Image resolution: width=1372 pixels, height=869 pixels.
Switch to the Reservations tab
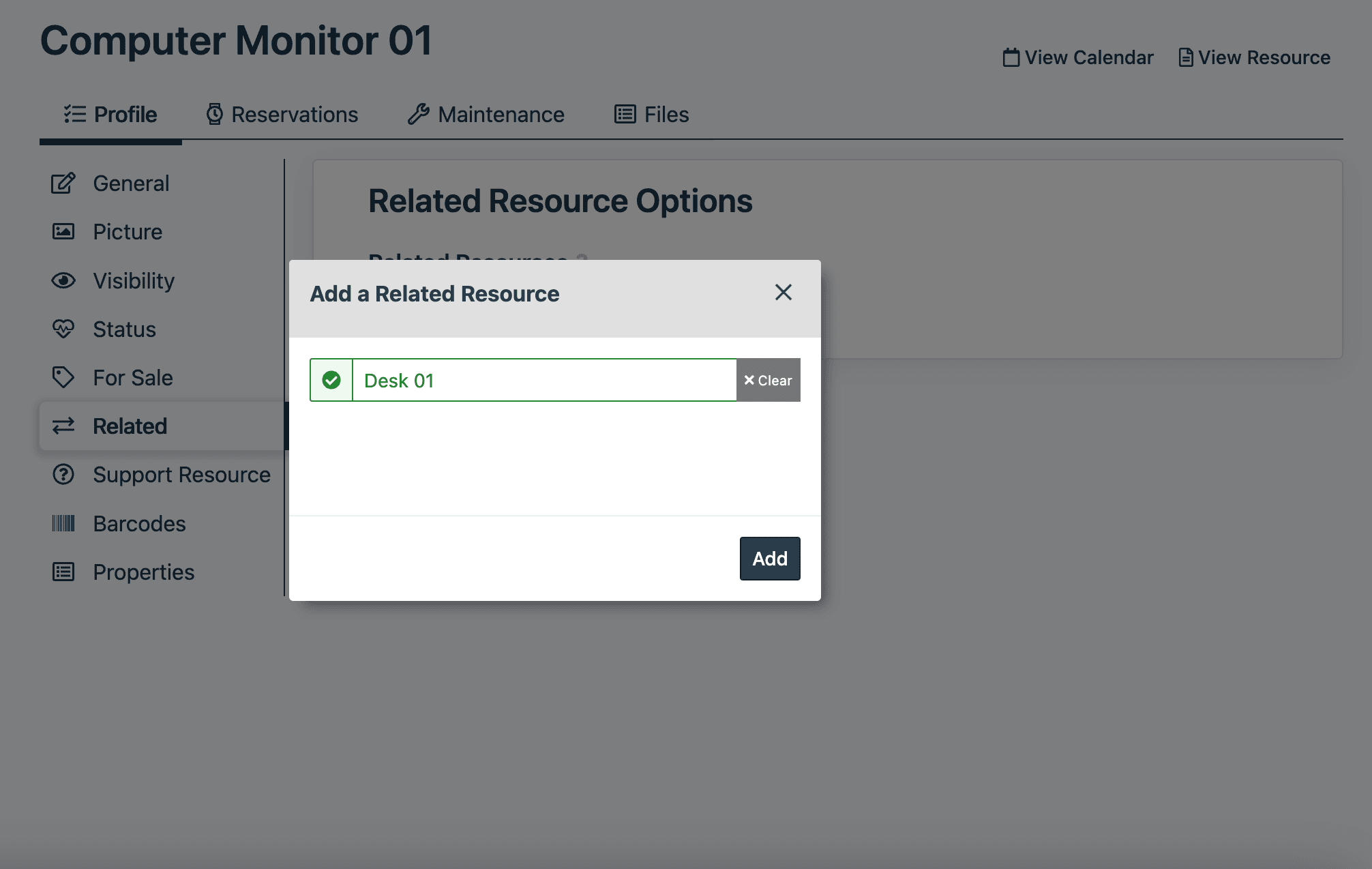tap(282, 115)
